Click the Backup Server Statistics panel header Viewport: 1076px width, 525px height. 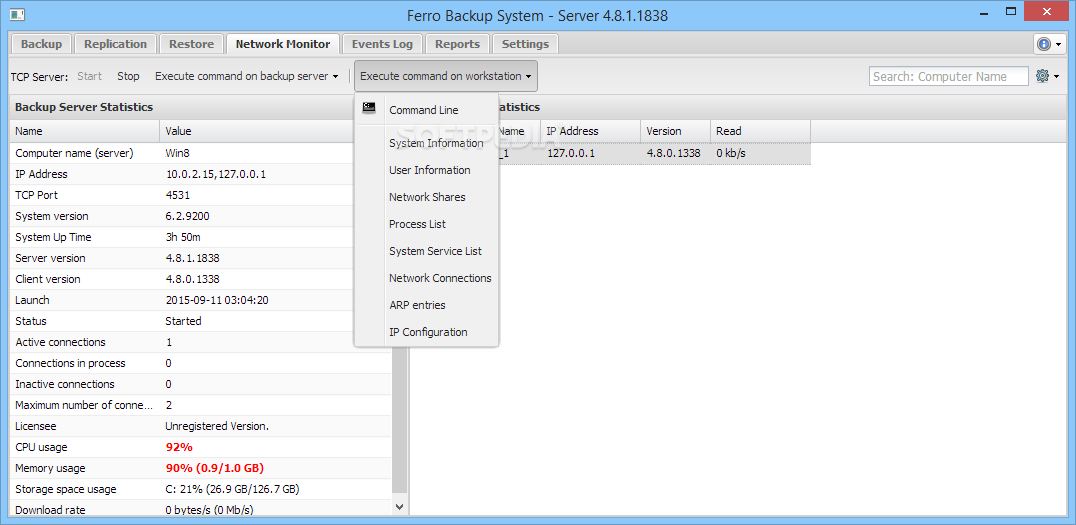point(181,107)
